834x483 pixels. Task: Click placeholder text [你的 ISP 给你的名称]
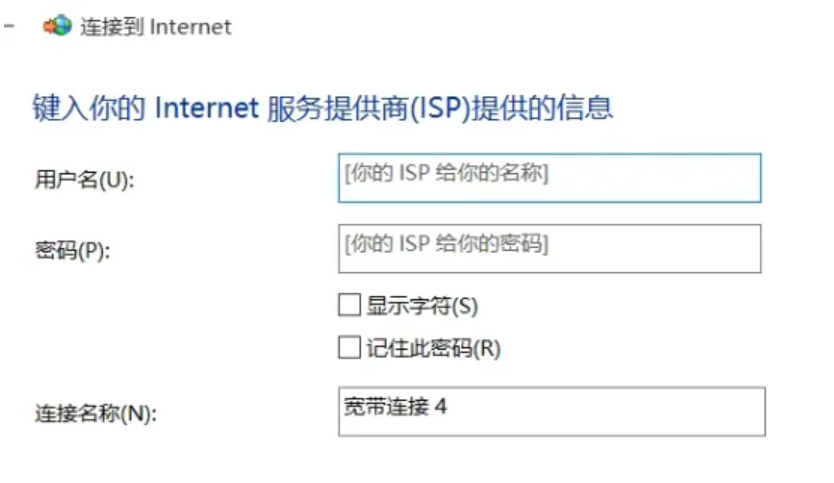click(x=446, y=173)
